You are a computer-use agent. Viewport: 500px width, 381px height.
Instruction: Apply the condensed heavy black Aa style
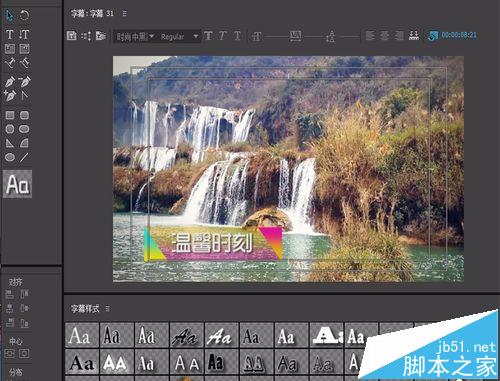[x=222, y=362]
